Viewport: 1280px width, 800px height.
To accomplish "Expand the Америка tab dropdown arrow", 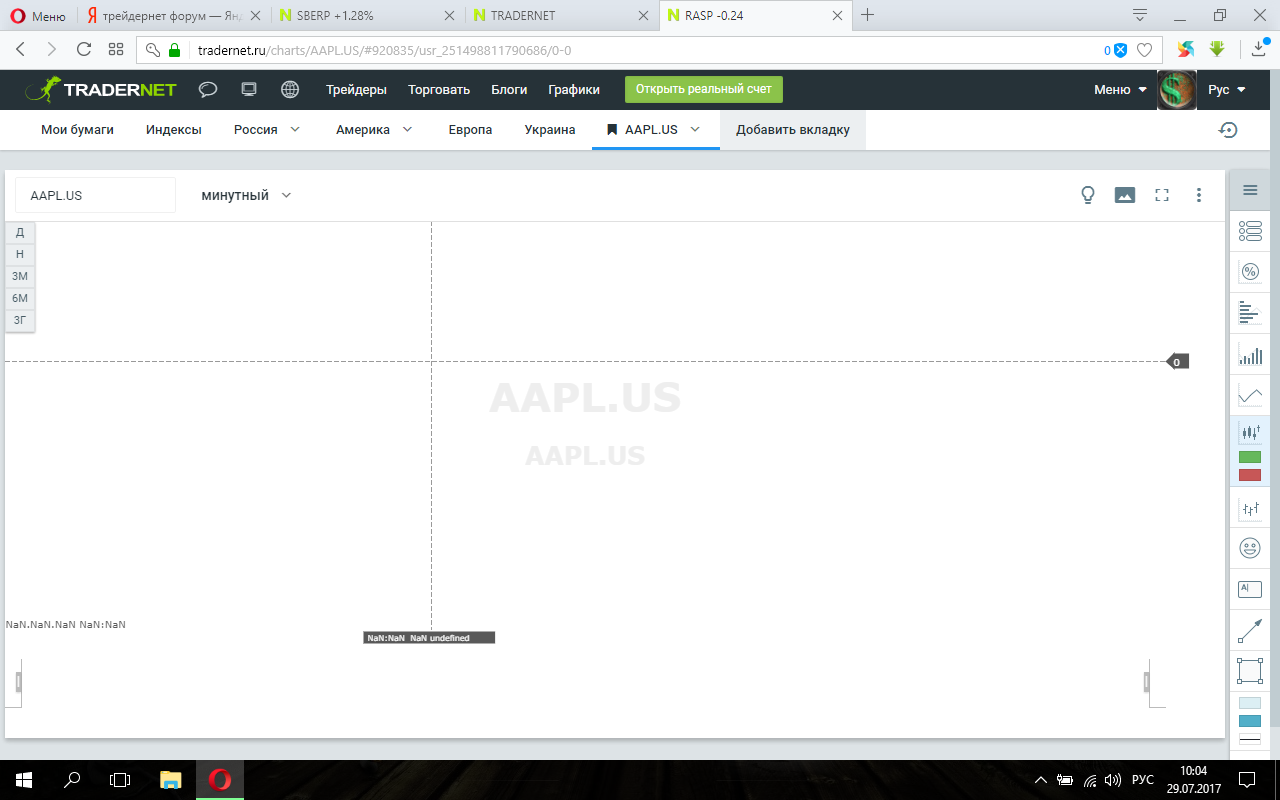I will [x=408, y=129].
